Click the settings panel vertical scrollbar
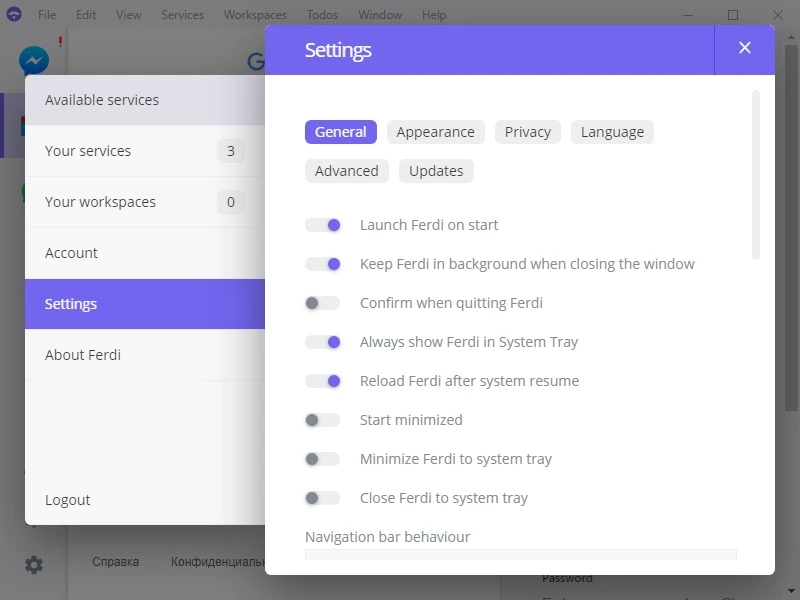800x600 pixels. point(756,175)
